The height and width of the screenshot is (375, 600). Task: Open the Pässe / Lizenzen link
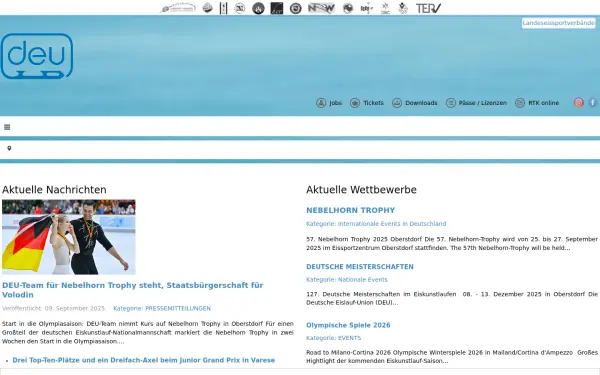[x=483, y=103]
